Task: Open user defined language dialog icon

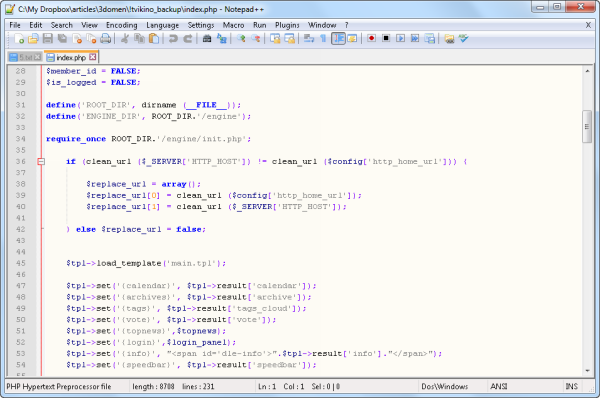Action: coord(352,38)
